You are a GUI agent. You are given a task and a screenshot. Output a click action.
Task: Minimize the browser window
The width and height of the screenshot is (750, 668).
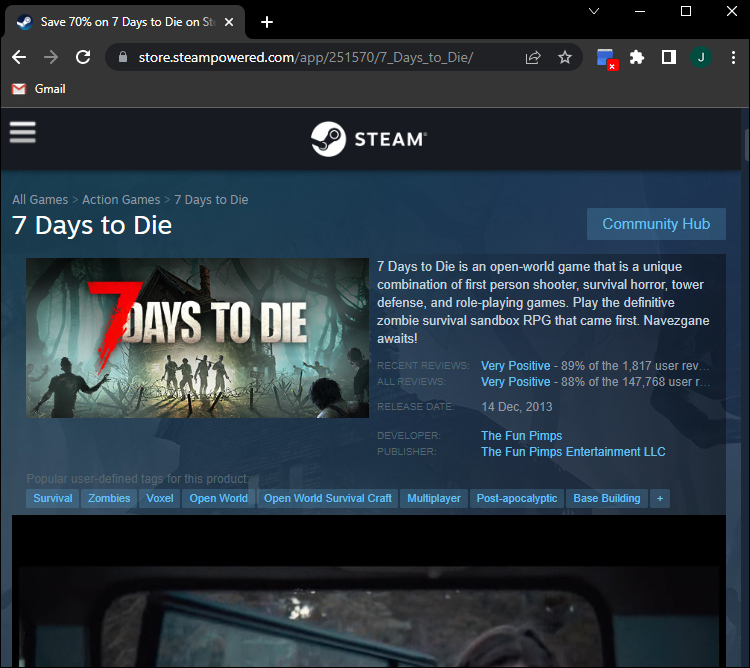click(640, 11)
